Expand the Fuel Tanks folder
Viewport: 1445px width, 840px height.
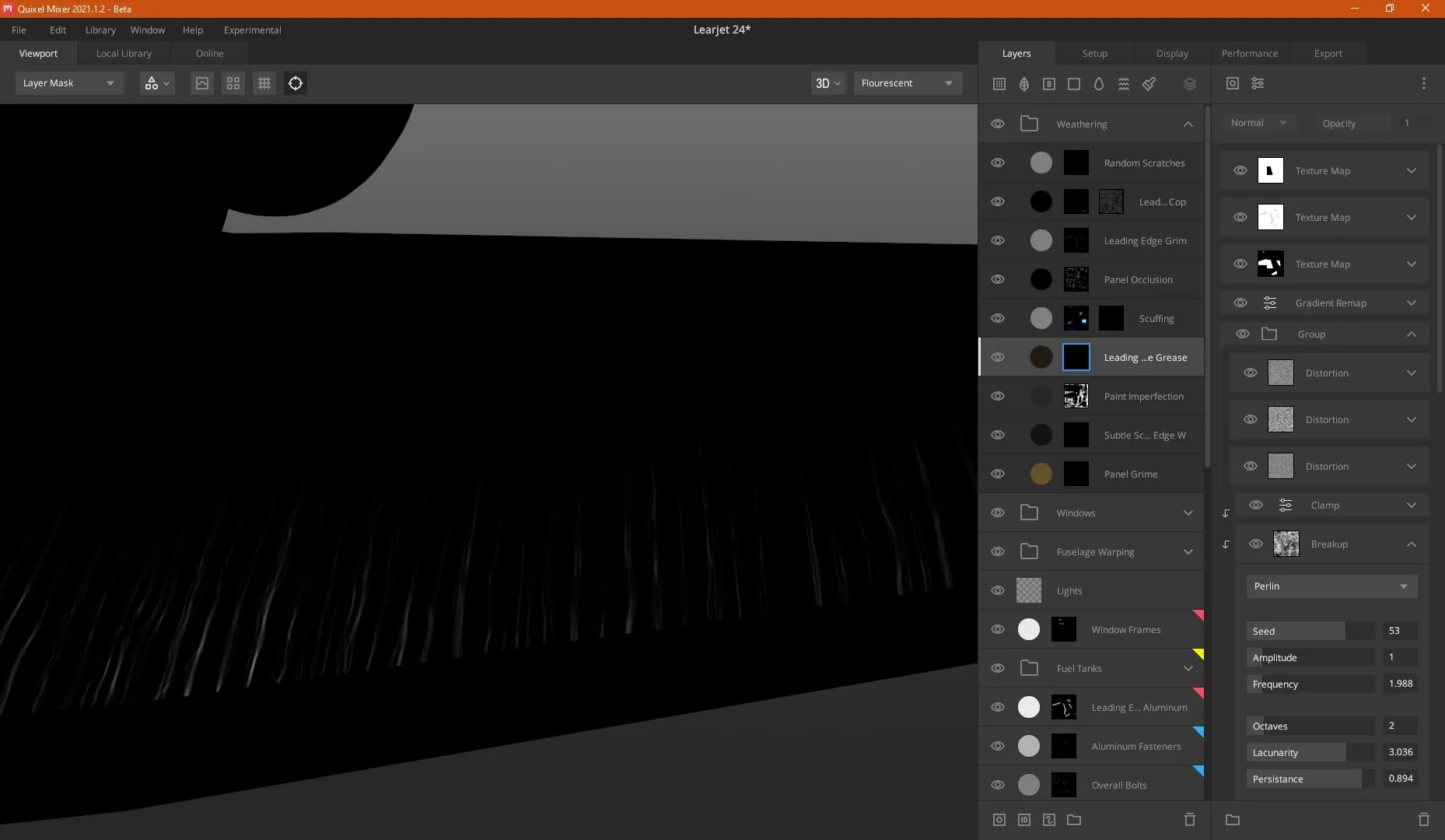[x=1188, y=668]
